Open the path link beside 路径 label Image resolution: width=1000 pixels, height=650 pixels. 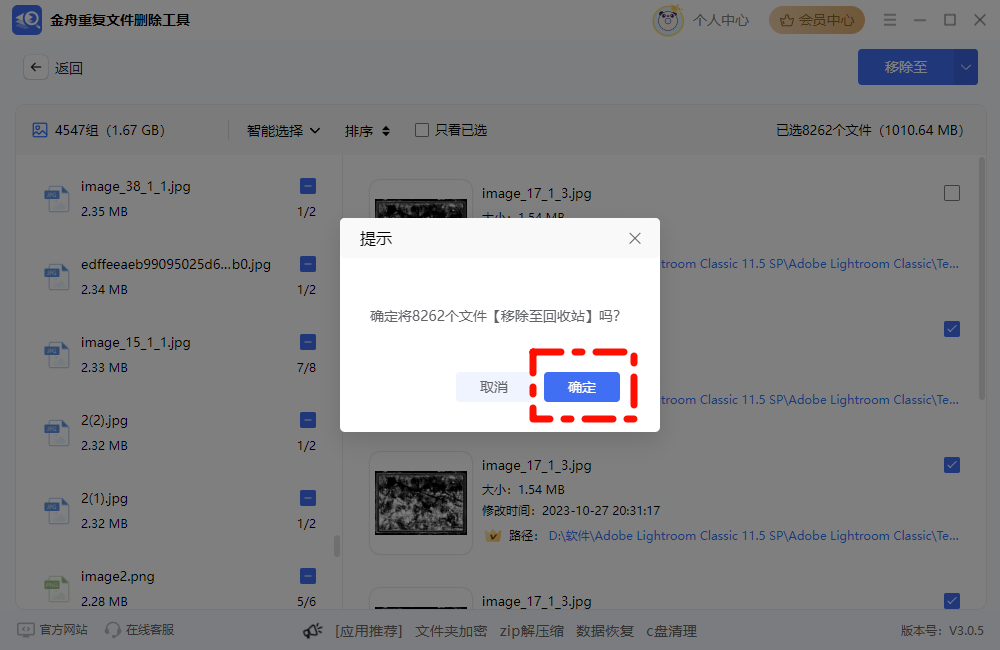coord(753,536)
